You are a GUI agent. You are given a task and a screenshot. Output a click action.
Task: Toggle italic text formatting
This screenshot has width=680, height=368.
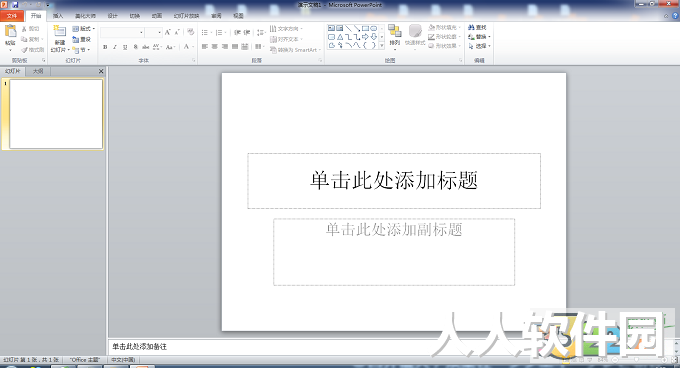tap(115, 47)
